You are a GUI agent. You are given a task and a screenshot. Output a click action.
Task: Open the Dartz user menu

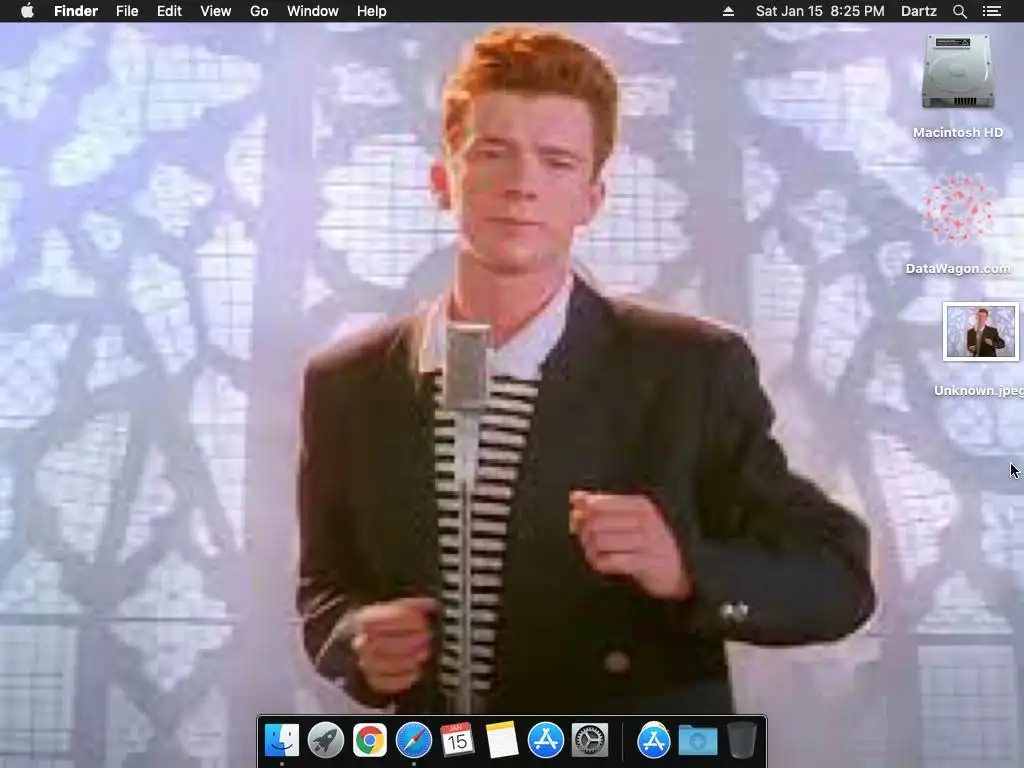click(x=918, y=11)
